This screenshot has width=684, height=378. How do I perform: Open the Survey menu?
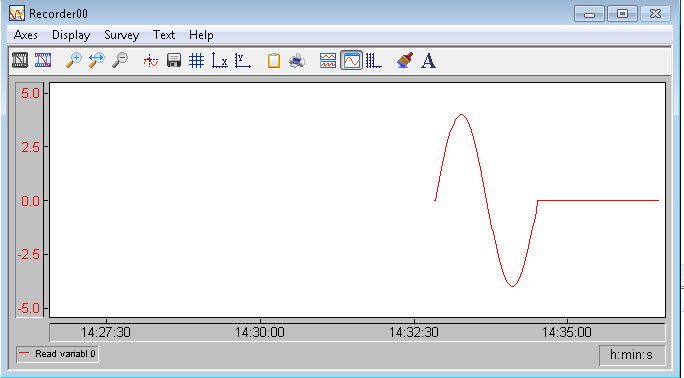coord(122,35)
